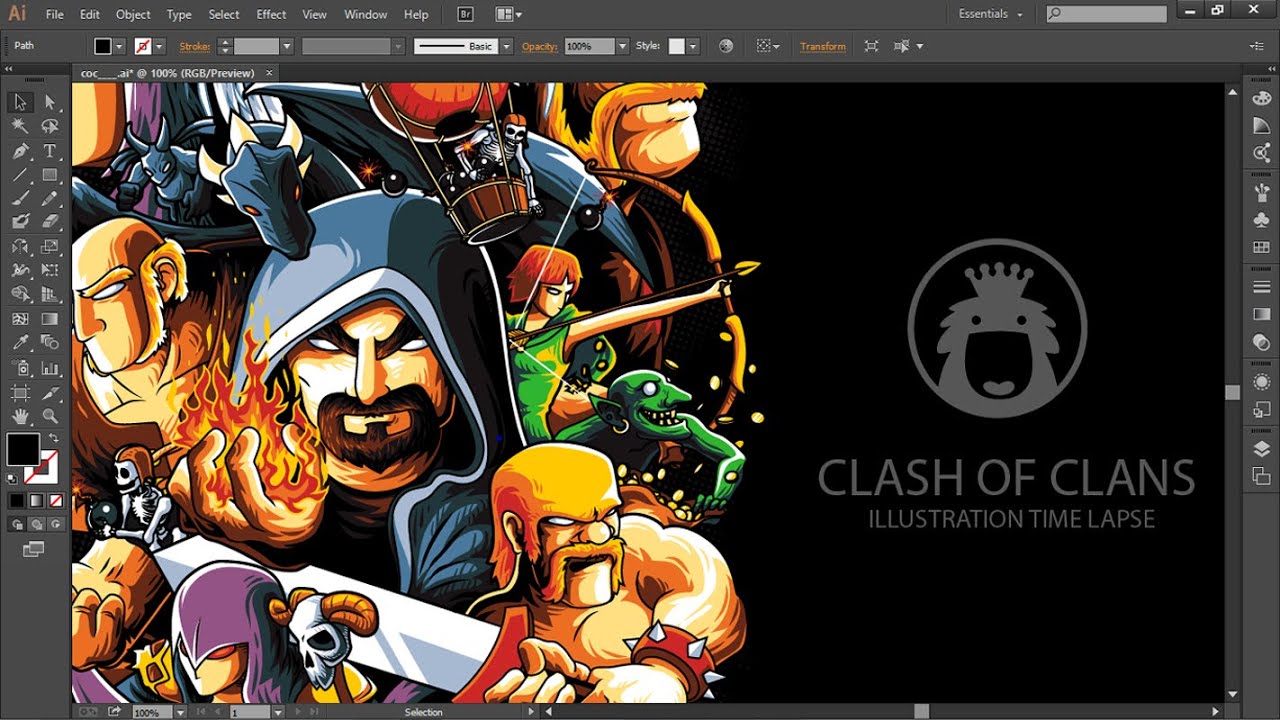The height and width of the screenshot is (720, 1280).
Task: Open the Layers panel
Action: click(x=1261, y=449)
